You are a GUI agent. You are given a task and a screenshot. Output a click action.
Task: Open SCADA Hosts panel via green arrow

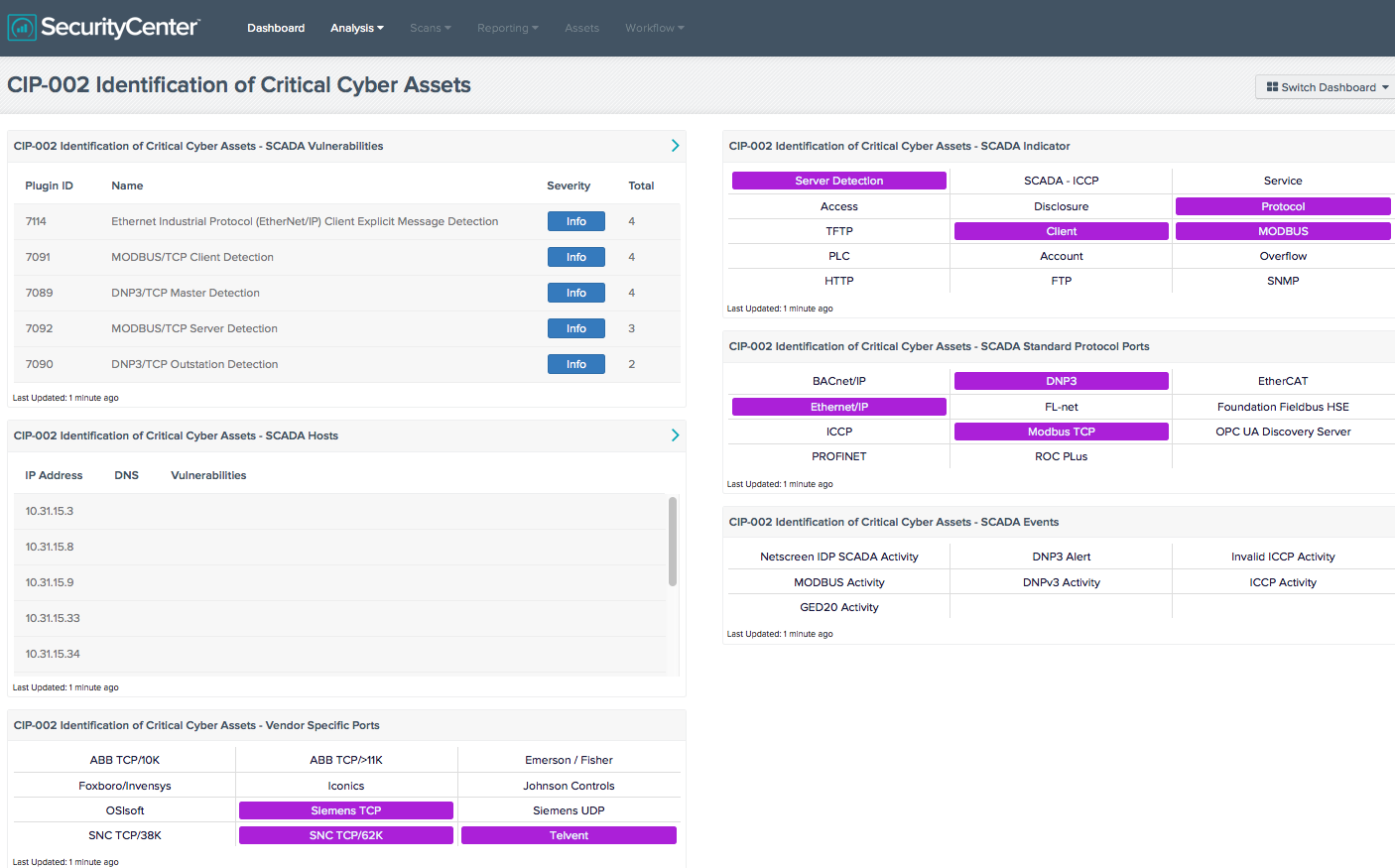click(x=675, y=434)
